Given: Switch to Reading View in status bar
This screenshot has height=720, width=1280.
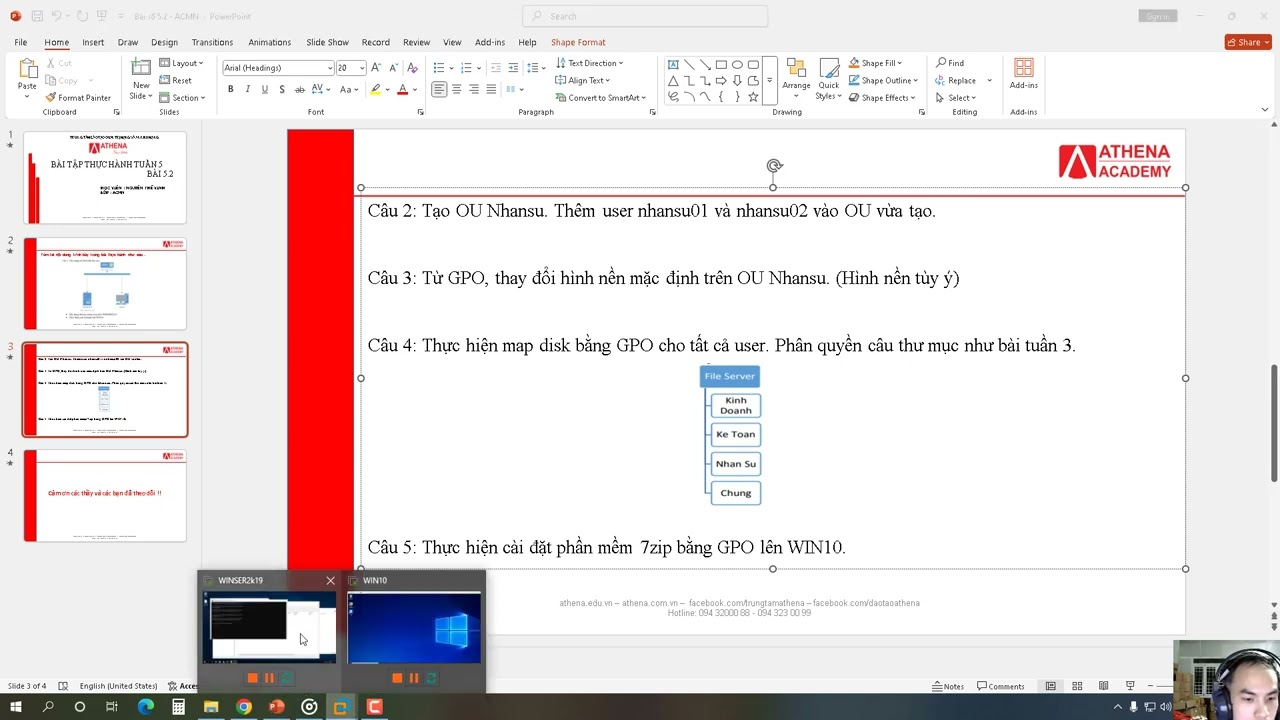Looking at the screenshot, I should pyautogui.click(x=1103, y=686).
